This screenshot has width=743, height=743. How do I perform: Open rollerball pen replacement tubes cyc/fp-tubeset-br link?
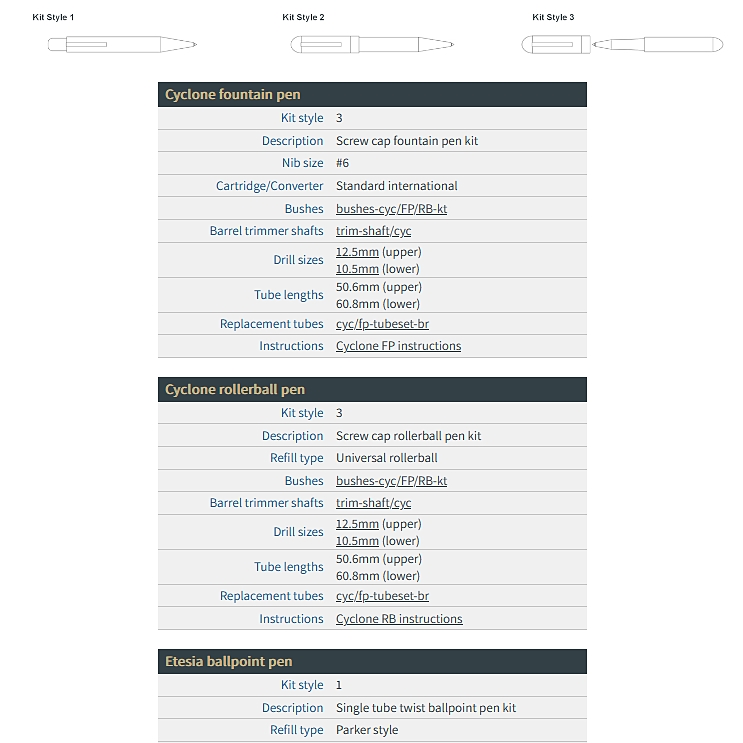pos(382,596)
